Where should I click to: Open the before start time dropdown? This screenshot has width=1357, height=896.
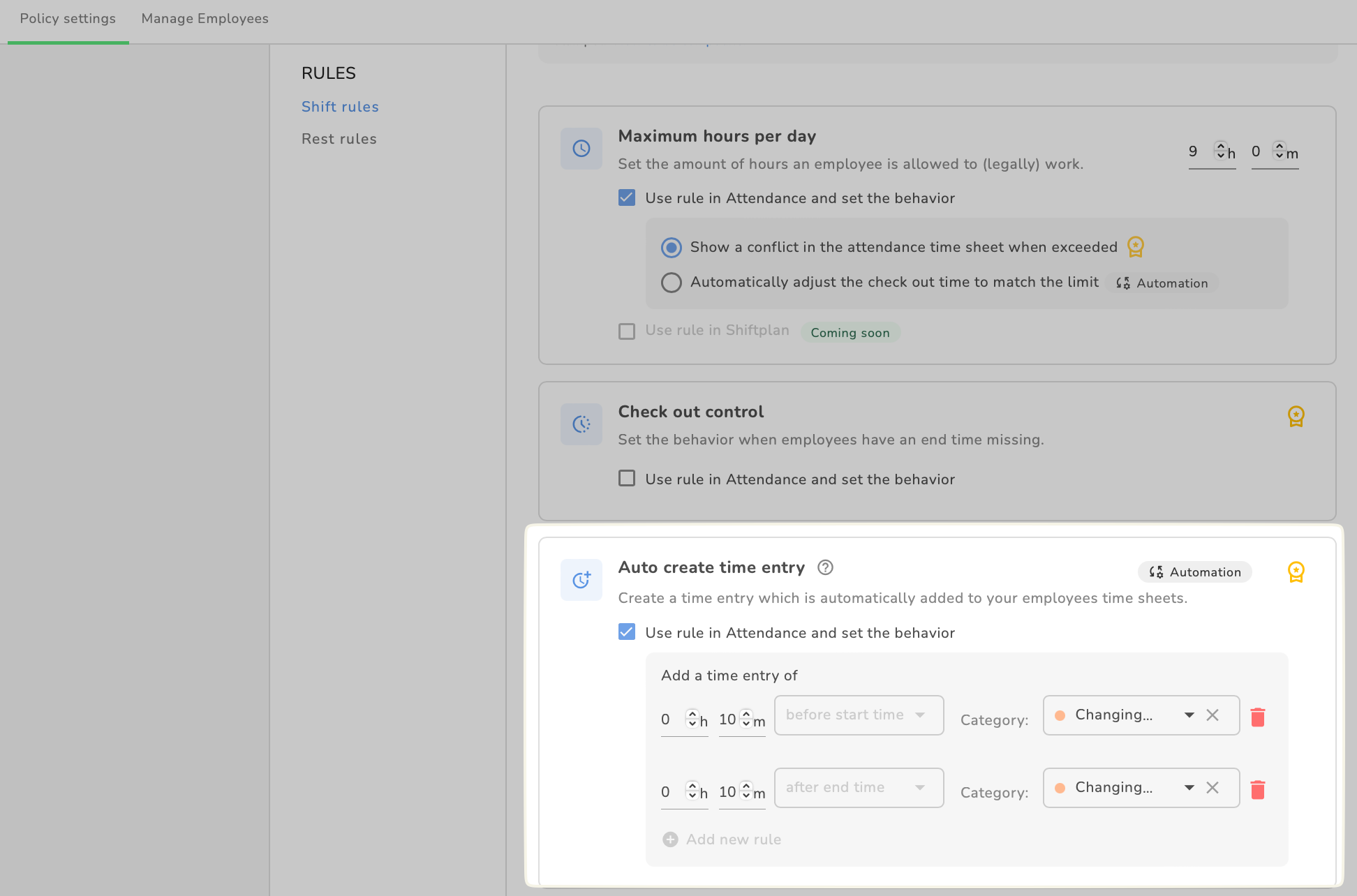pos(859,715)
